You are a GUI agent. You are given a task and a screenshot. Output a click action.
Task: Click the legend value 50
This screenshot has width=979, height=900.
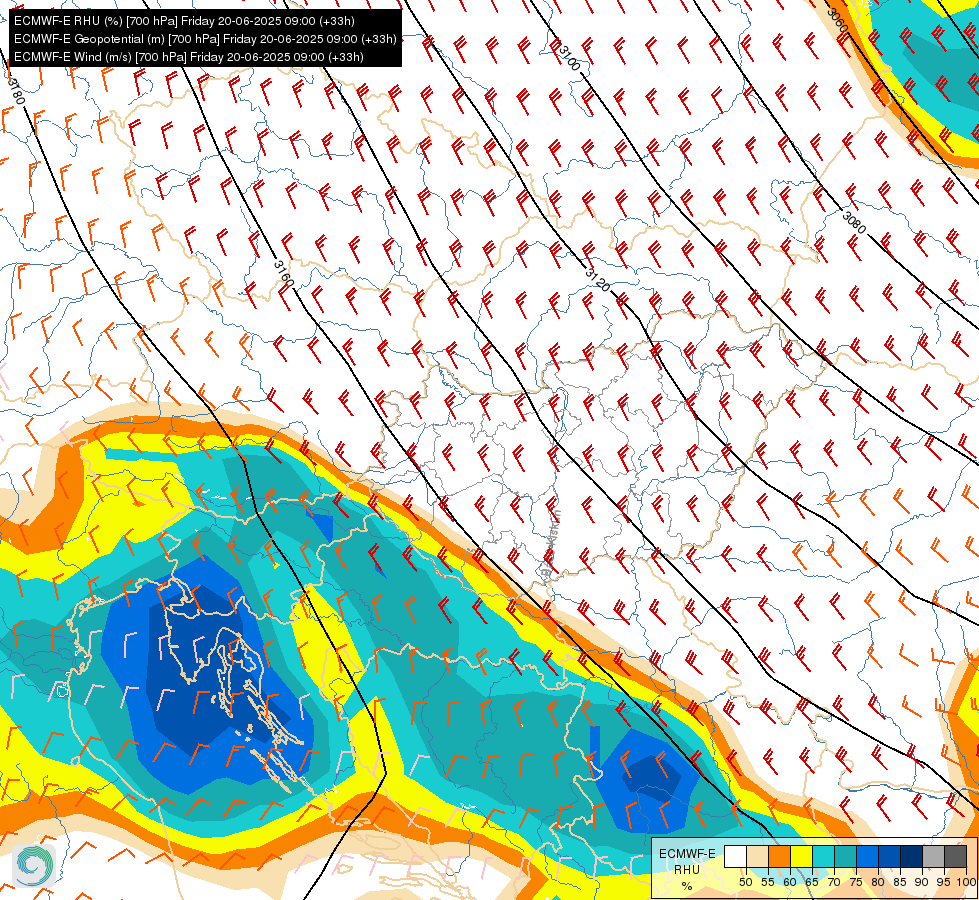(745, 882)
